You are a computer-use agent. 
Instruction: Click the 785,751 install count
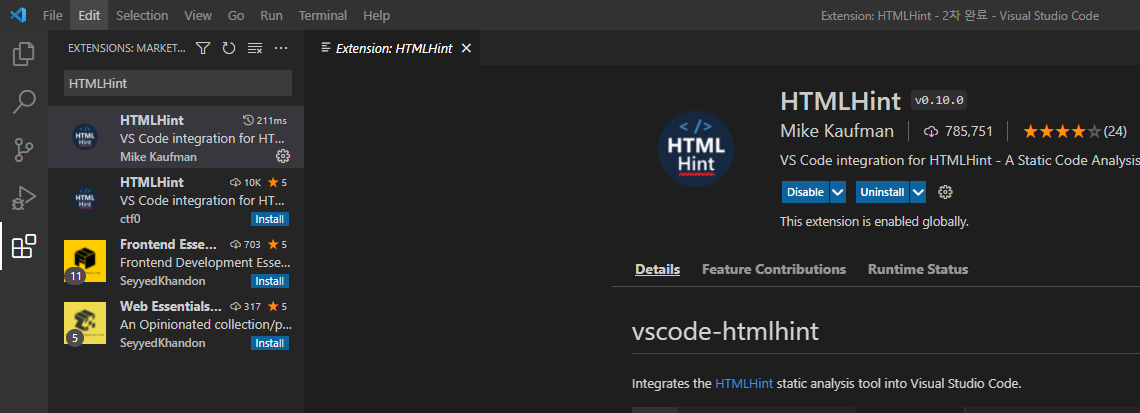pos(958,132)
